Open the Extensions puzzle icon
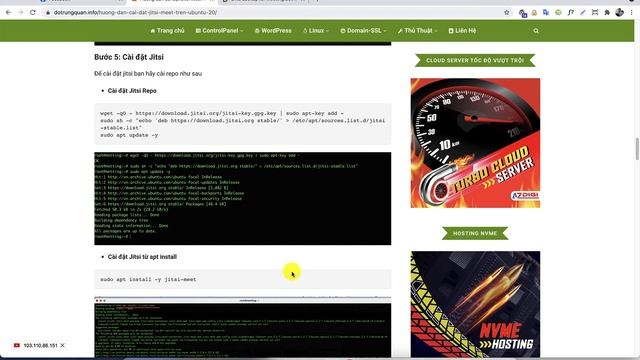 point(607,12)
